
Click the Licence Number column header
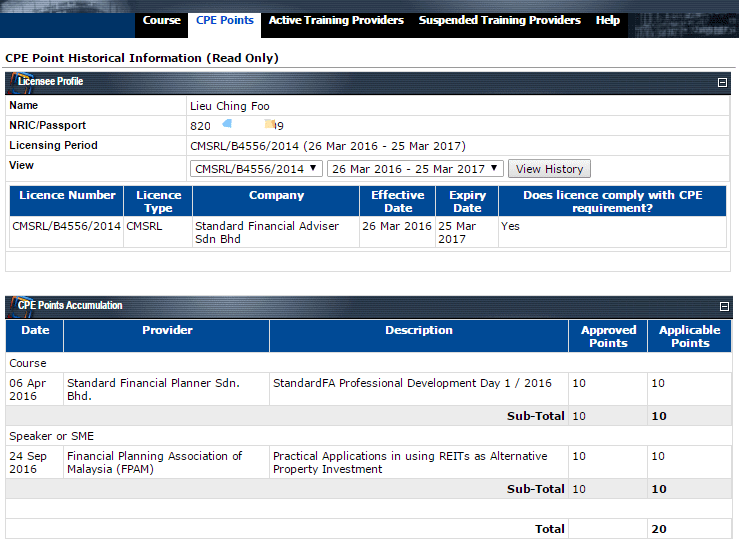[x=67, y=201]
